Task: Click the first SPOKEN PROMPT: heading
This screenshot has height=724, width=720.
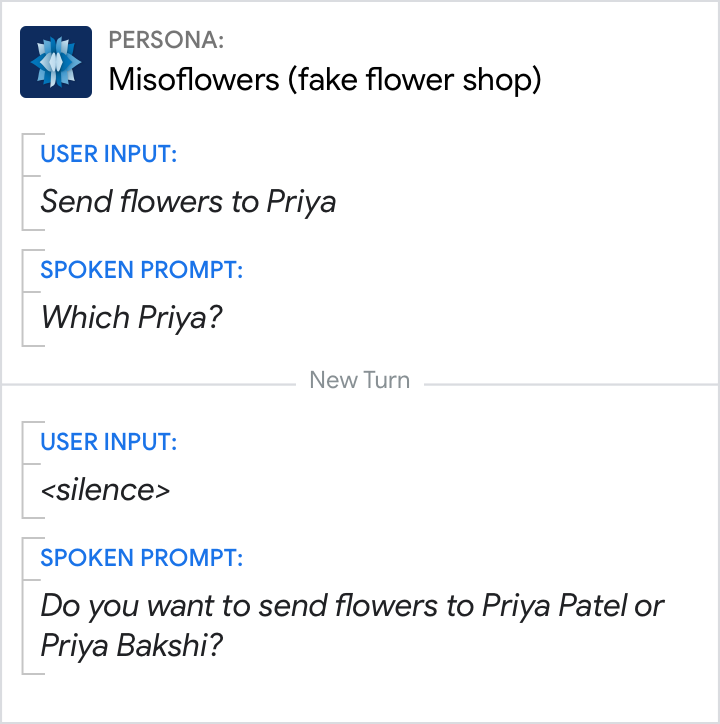Action: pos(142,270)
